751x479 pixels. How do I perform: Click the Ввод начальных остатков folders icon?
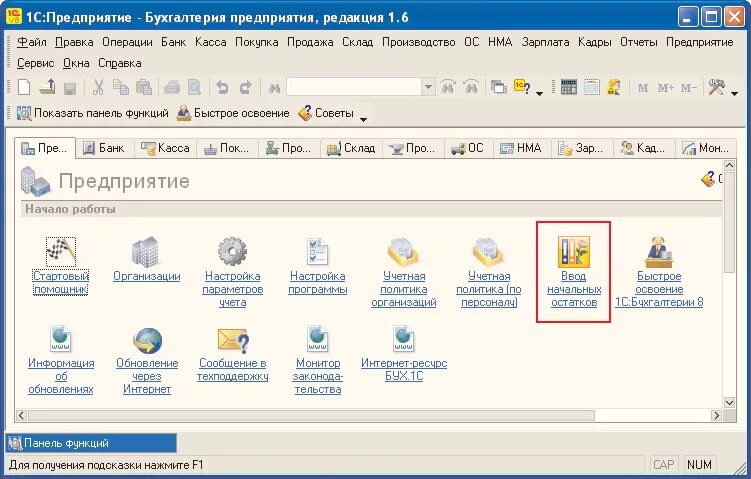point(574,251)
